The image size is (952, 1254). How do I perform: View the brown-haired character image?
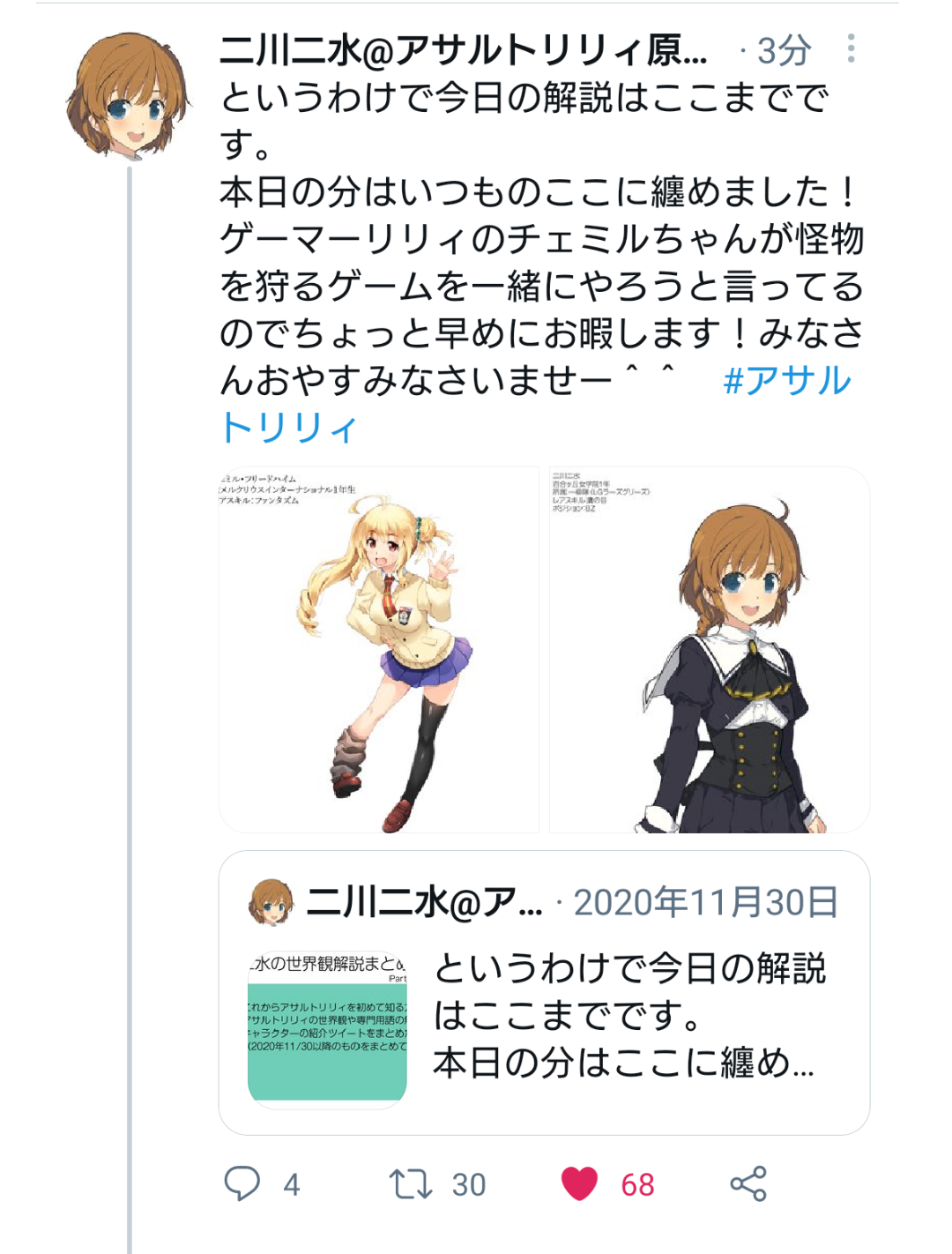pos(710,650)
